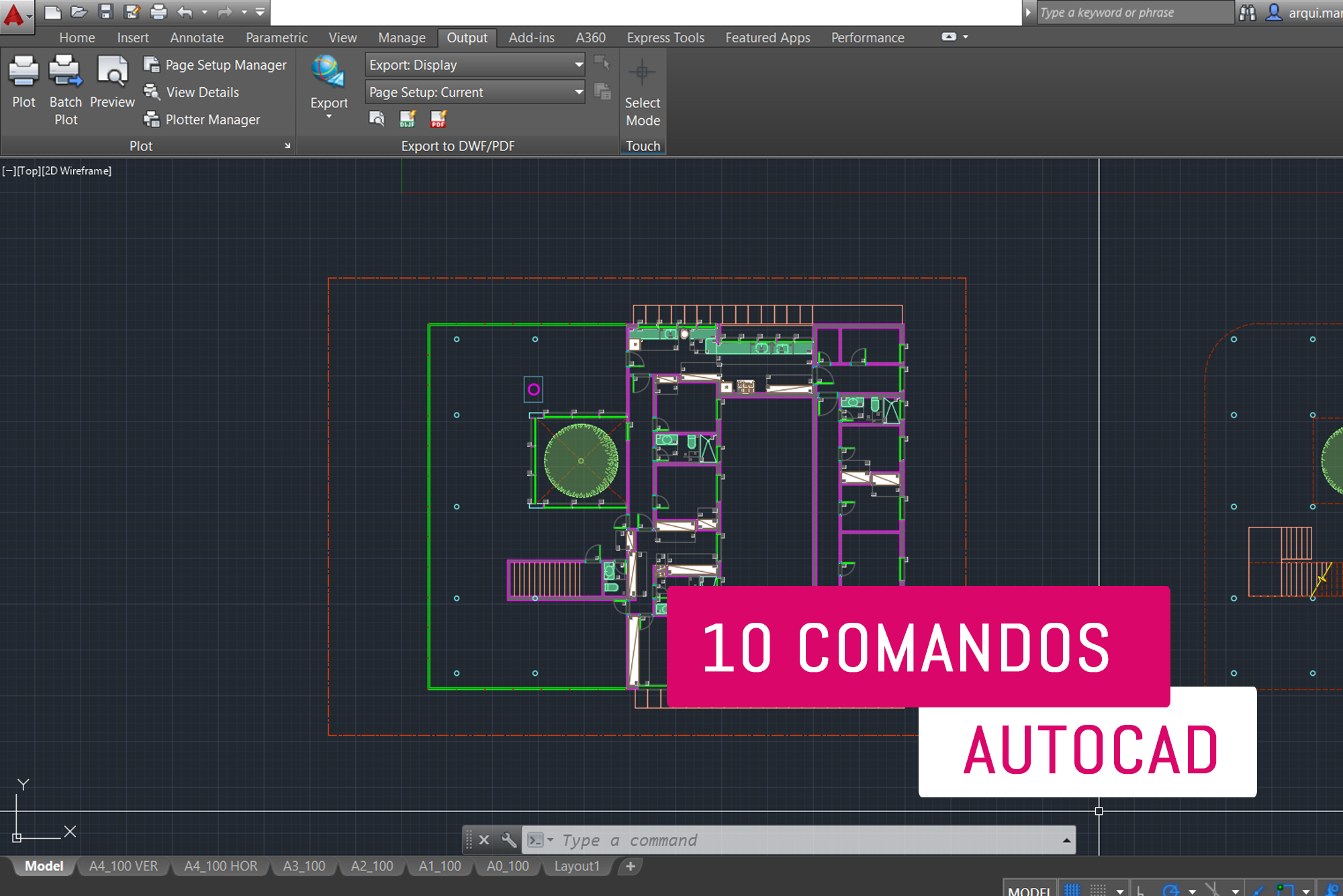Image resolution: width=1343 pixels, height=896 pixels.
Task: Switch to the A3_100 layout tab
Action: tap(304, 866)
